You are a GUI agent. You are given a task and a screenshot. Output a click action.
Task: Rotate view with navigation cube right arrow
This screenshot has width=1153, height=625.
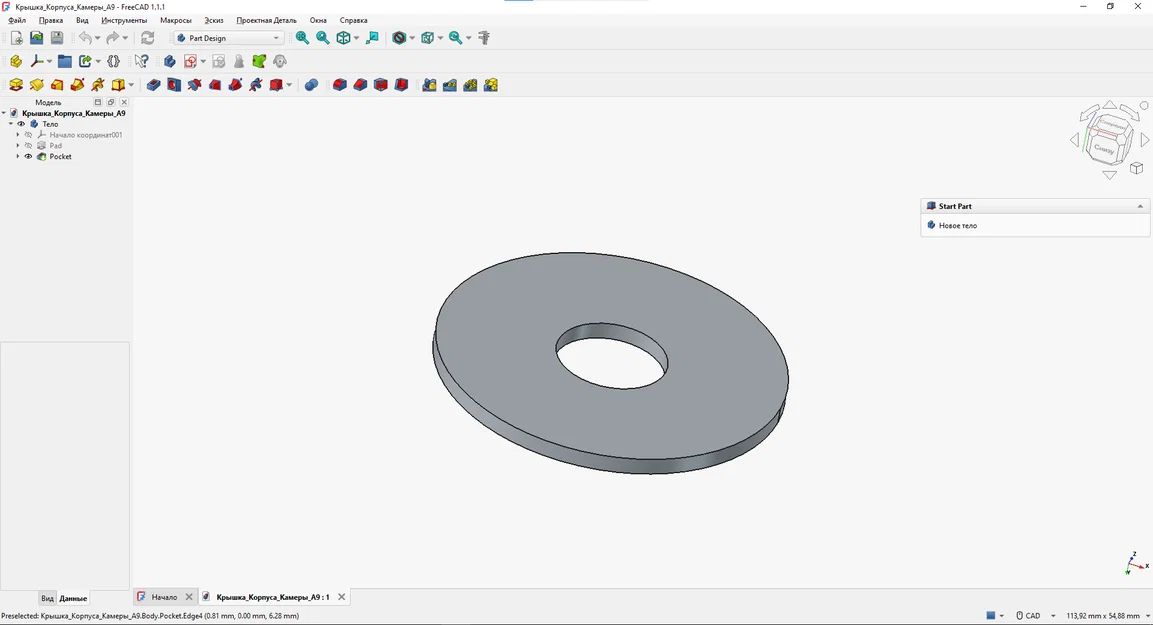(x=1145, y=140)
